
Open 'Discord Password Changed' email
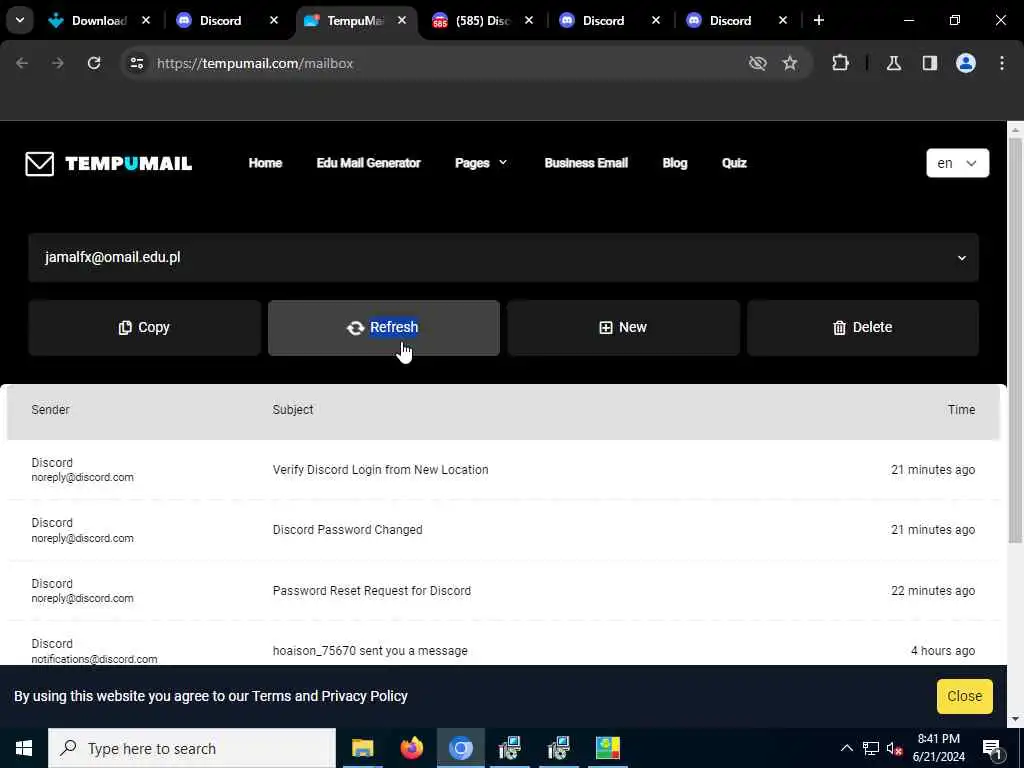503,530
